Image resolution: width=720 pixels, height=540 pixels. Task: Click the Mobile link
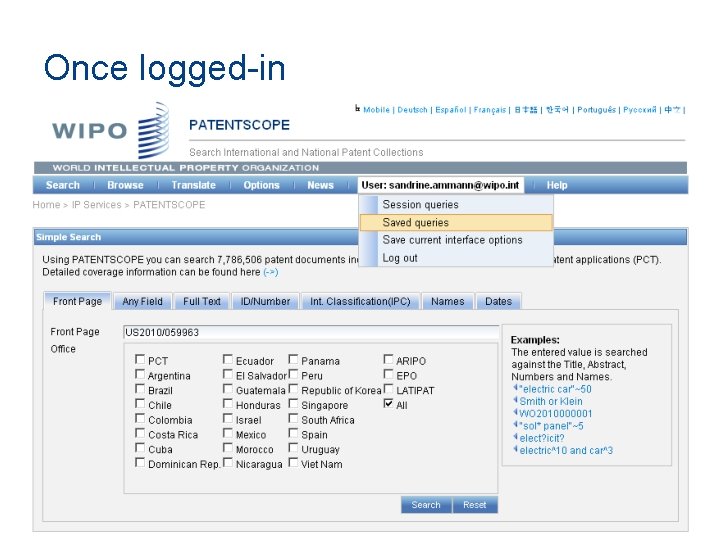tap(376, 110)
